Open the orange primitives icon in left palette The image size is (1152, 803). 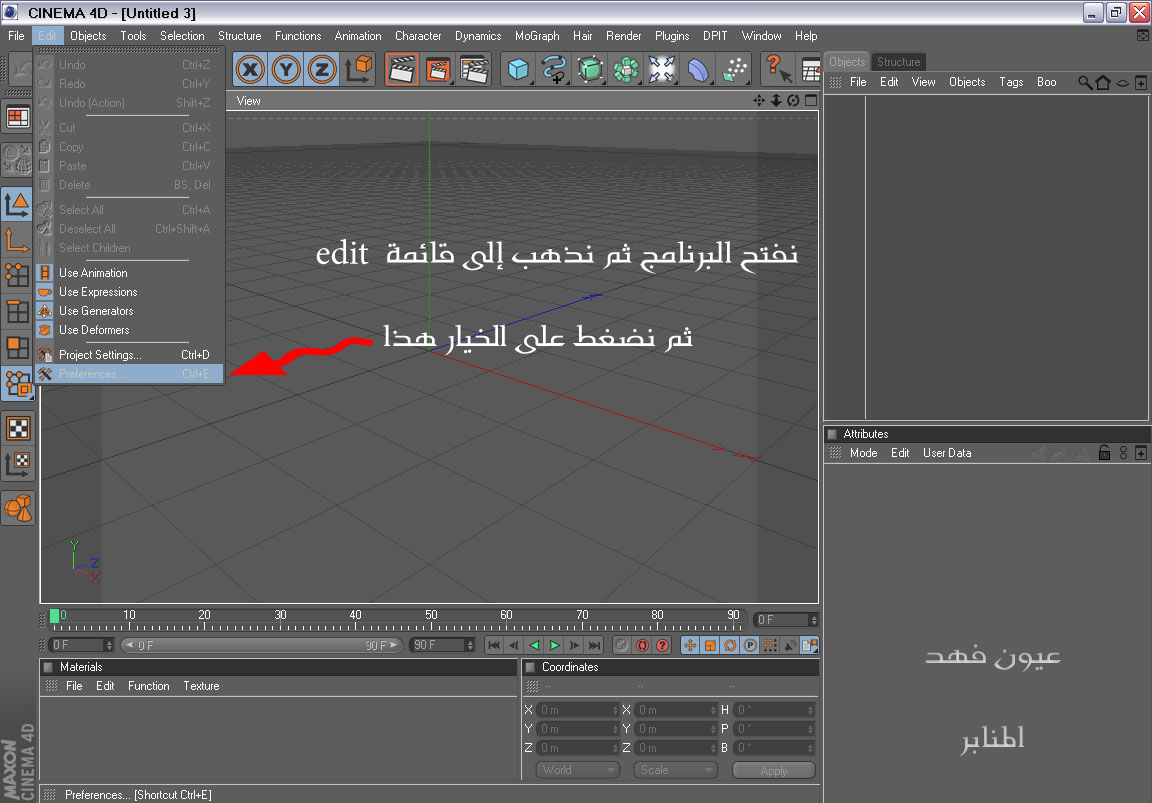coord(18,508)
